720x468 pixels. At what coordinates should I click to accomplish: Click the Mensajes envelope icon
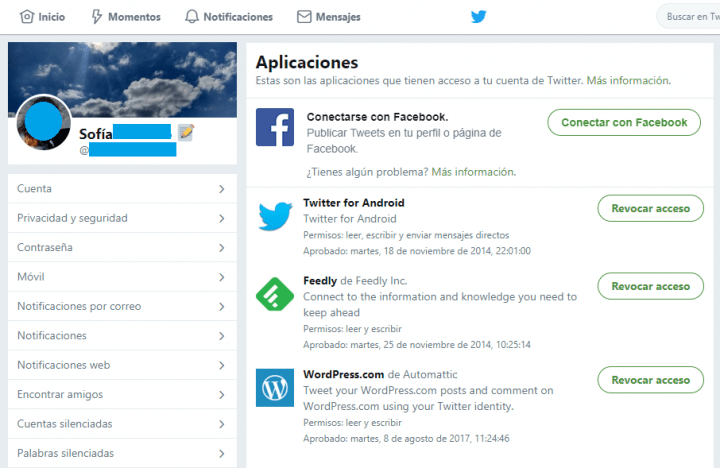pos(304,17)
